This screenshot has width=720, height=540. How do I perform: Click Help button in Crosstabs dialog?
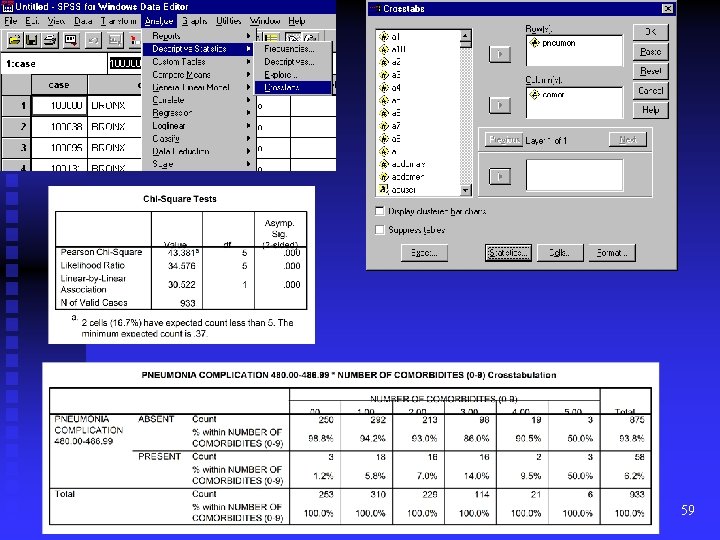point(650,110)
